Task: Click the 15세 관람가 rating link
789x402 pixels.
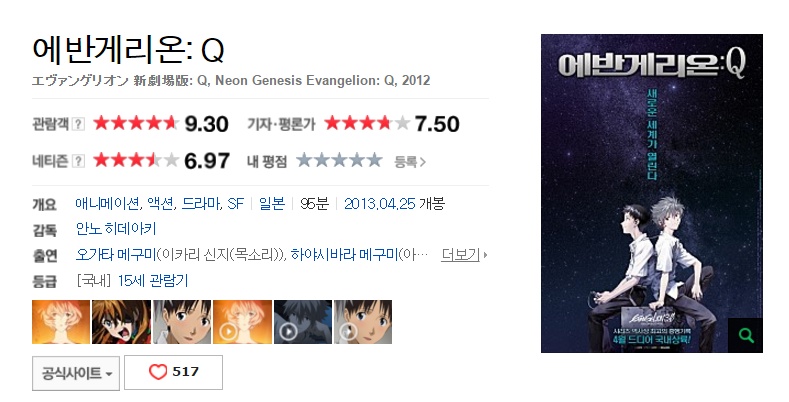Action: (153, 280)
